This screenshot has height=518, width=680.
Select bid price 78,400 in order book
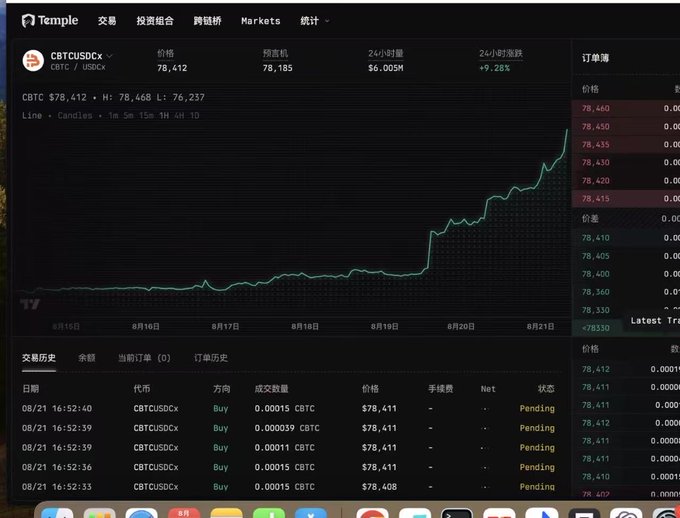[595, 274]
